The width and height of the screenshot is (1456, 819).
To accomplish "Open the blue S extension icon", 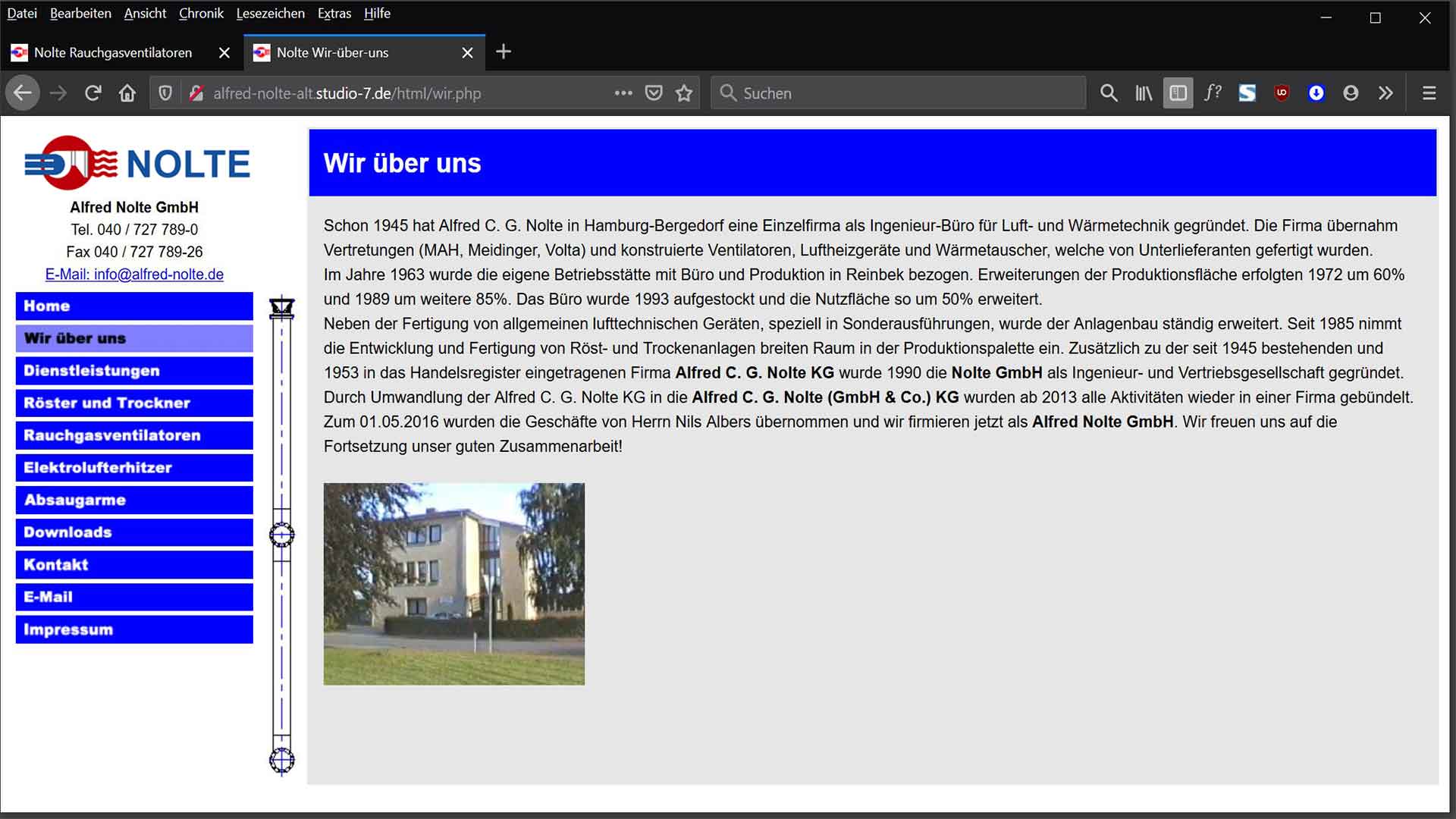I will click(x=1247, y=93).
